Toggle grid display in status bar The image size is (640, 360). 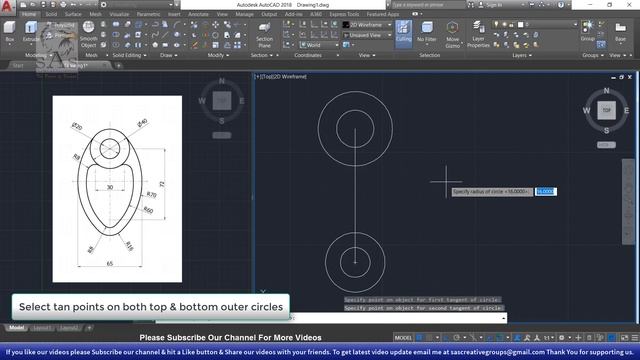point(419,338)
